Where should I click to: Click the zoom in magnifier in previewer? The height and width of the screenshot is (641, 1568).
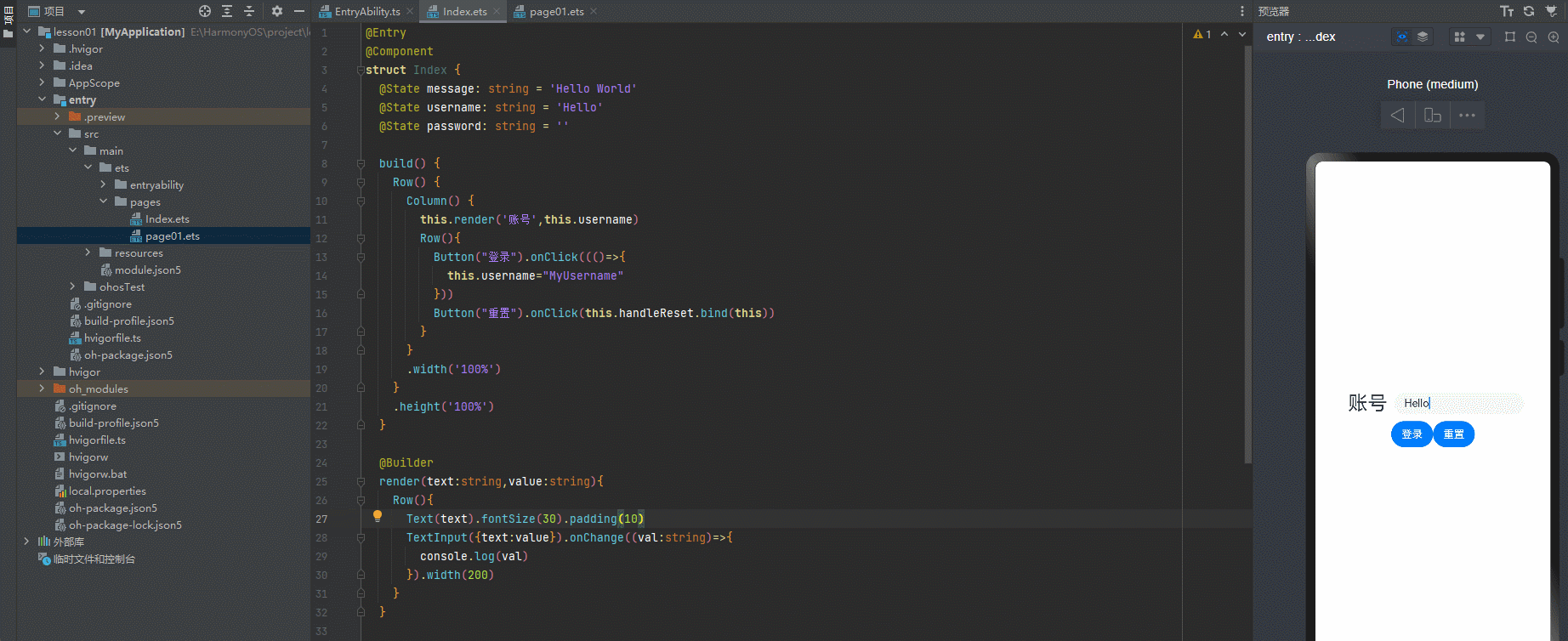[1554, 37]
